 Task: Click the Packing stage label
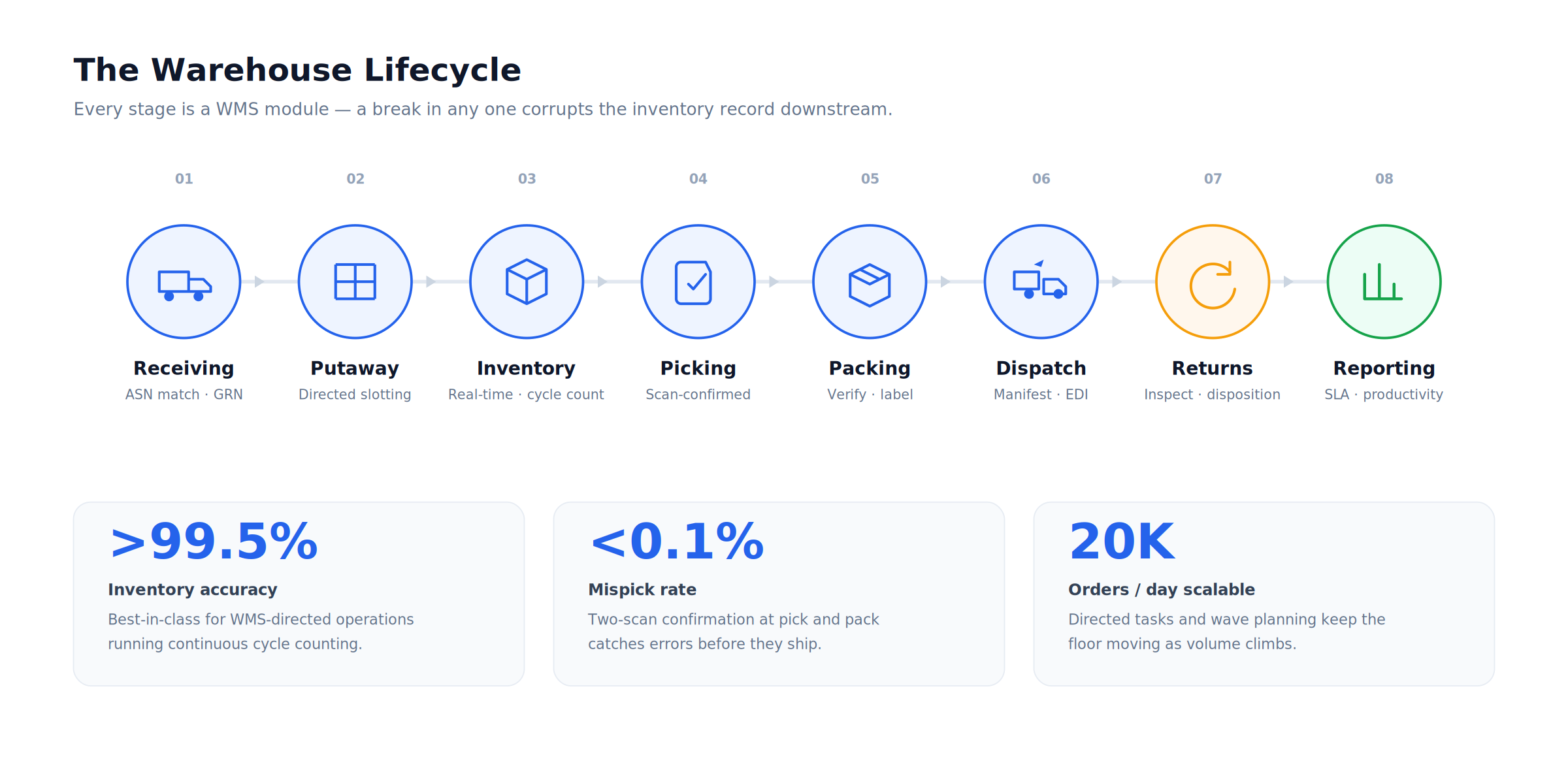pyautogui.click(x=870, y=368)
